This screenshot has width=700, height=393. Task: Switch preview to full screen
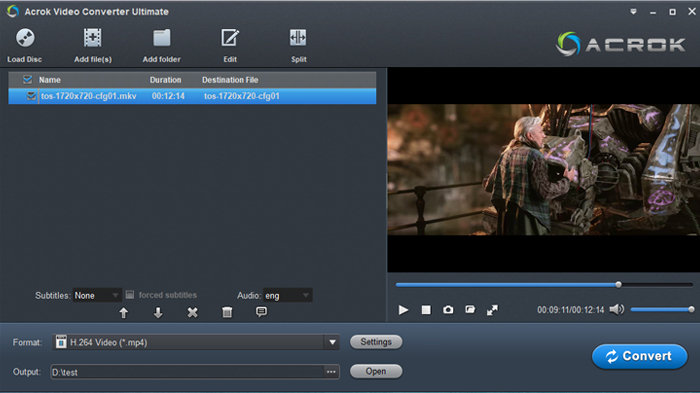pos(492,310)
